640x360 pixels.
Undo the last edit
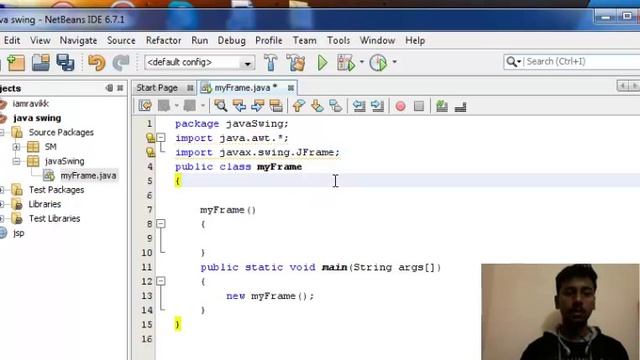coord(97,62)
